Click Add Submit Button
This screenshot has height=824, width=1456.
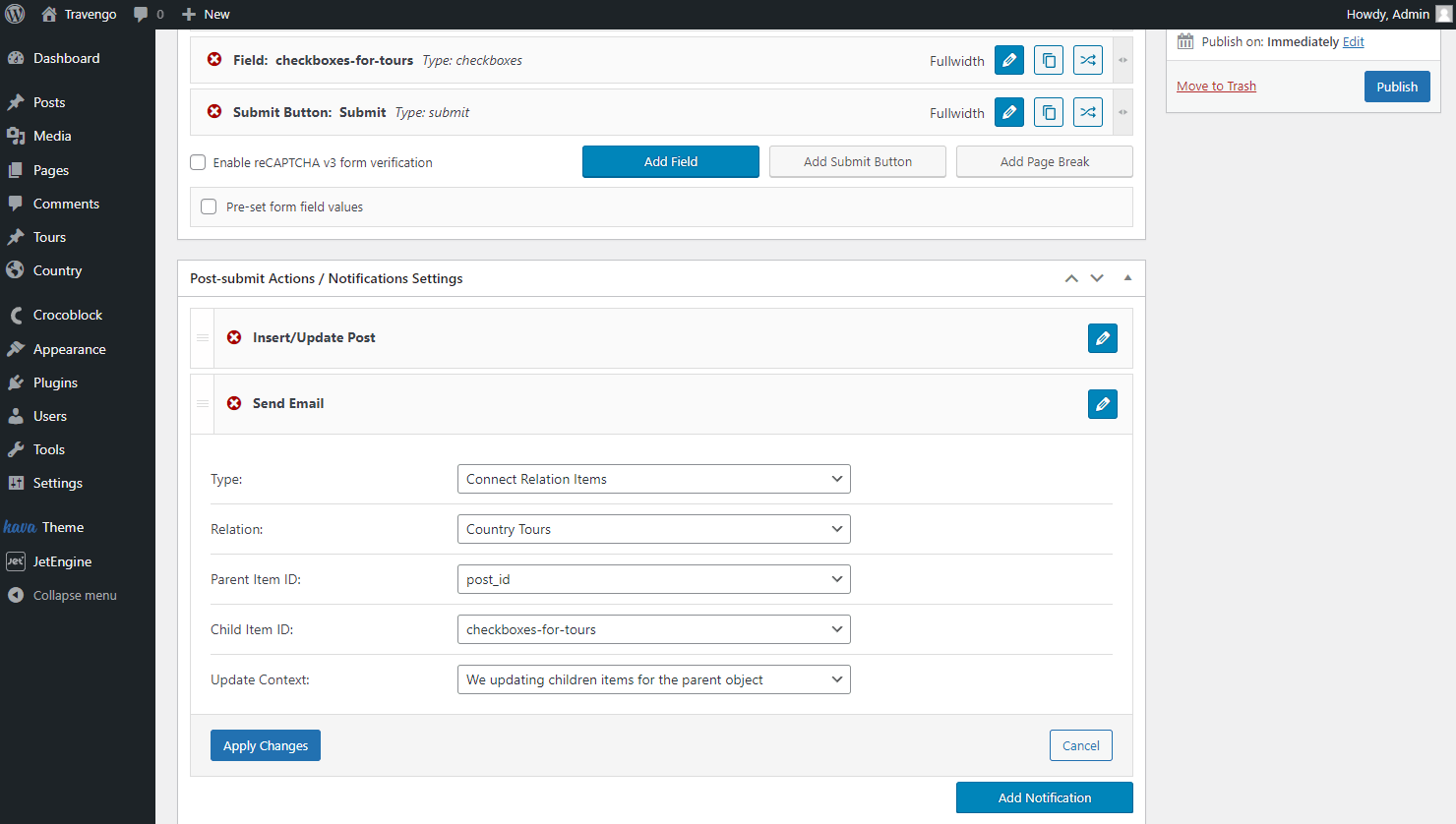click(x=858, y=161)
